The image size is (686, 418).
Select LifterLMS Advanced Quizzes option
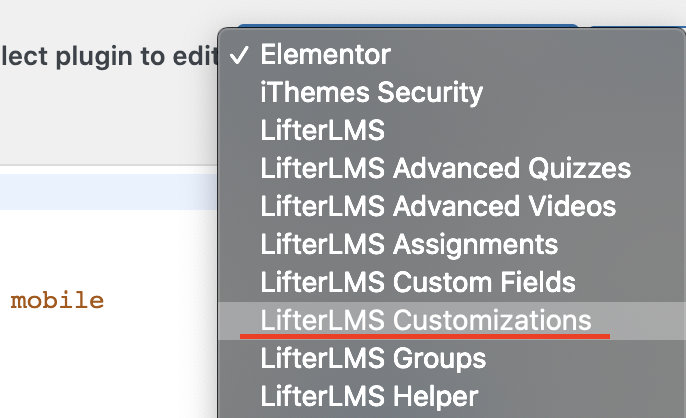point(452,168)
